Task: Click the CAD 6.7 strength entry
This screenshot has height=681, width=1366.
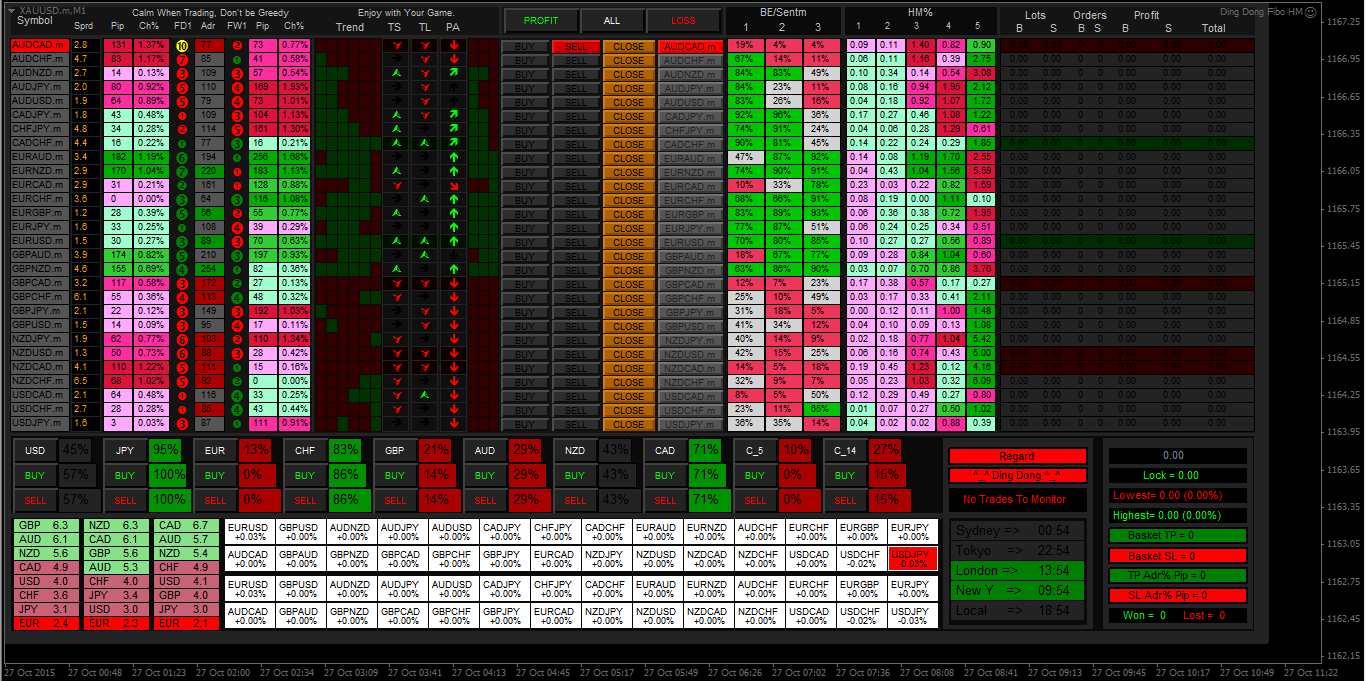Action: (184, 525)
